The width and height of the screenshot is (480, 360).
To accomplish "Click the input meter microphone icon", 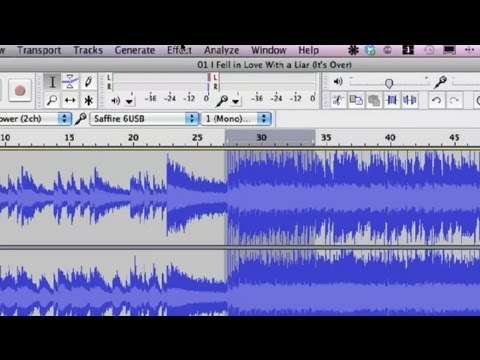I will click(x=222, y=100).
